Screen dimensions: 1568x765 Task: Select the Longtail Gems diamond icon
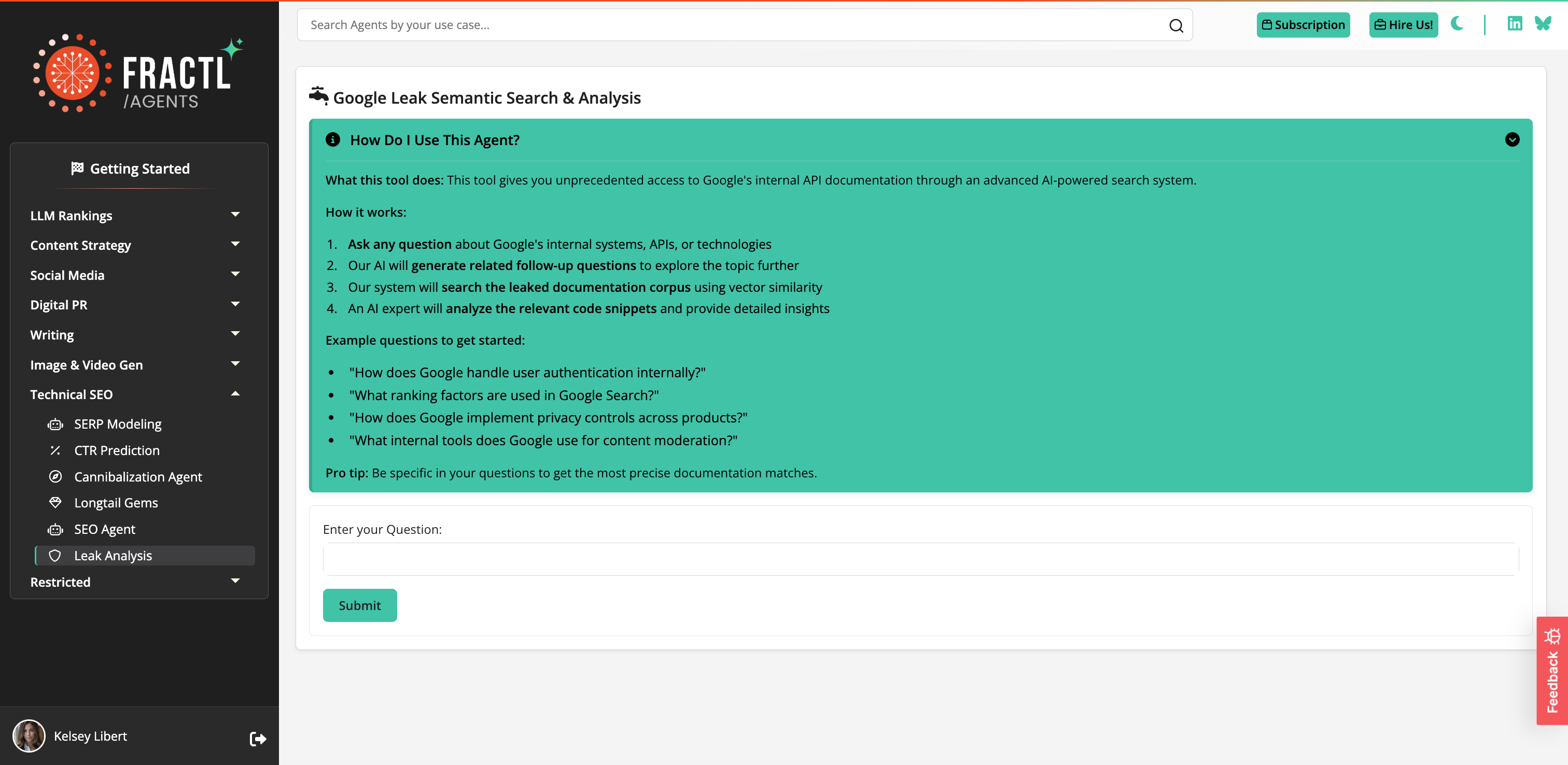point(55,503)
